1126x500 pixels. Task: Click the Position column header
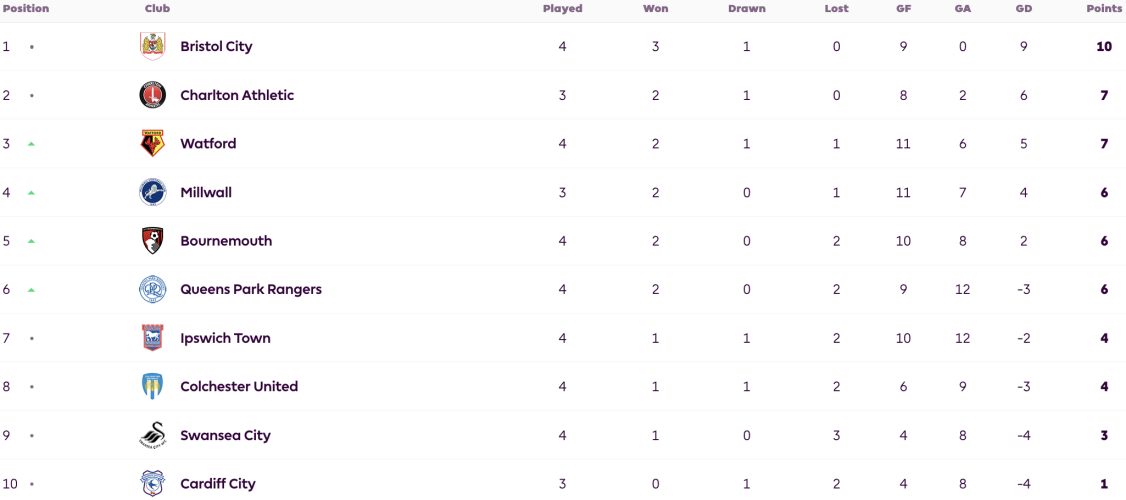(x=26, y=9)
